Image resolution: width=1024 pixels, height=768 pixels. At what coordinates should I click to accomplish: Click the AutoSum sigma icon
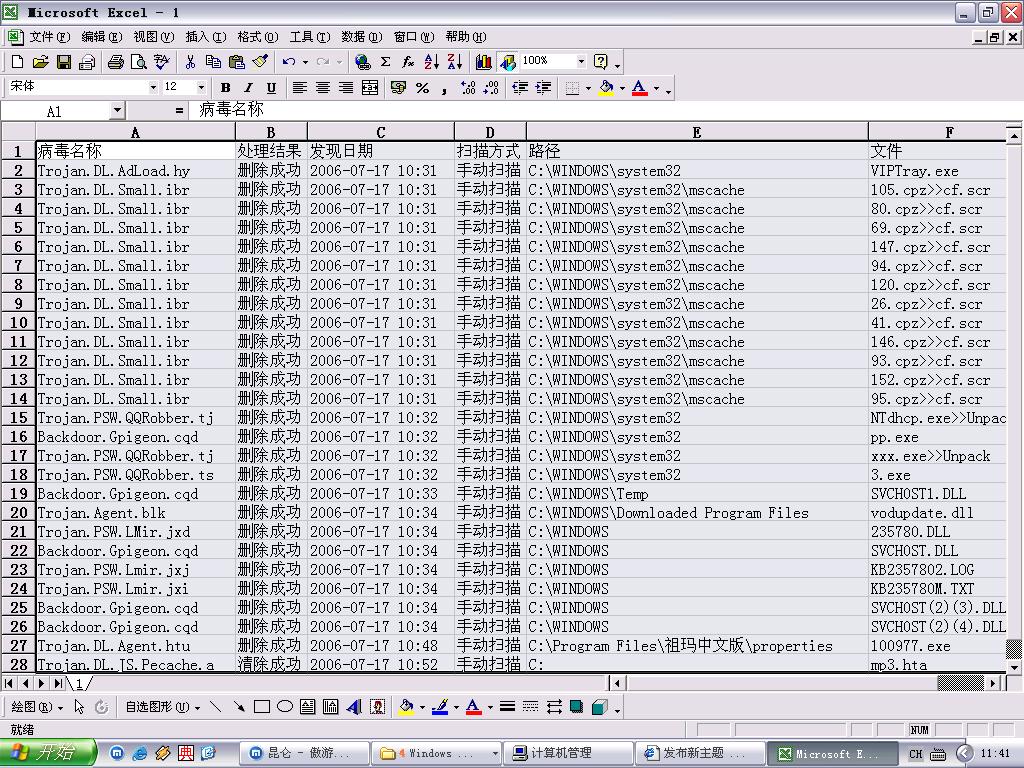coord(385,62)
